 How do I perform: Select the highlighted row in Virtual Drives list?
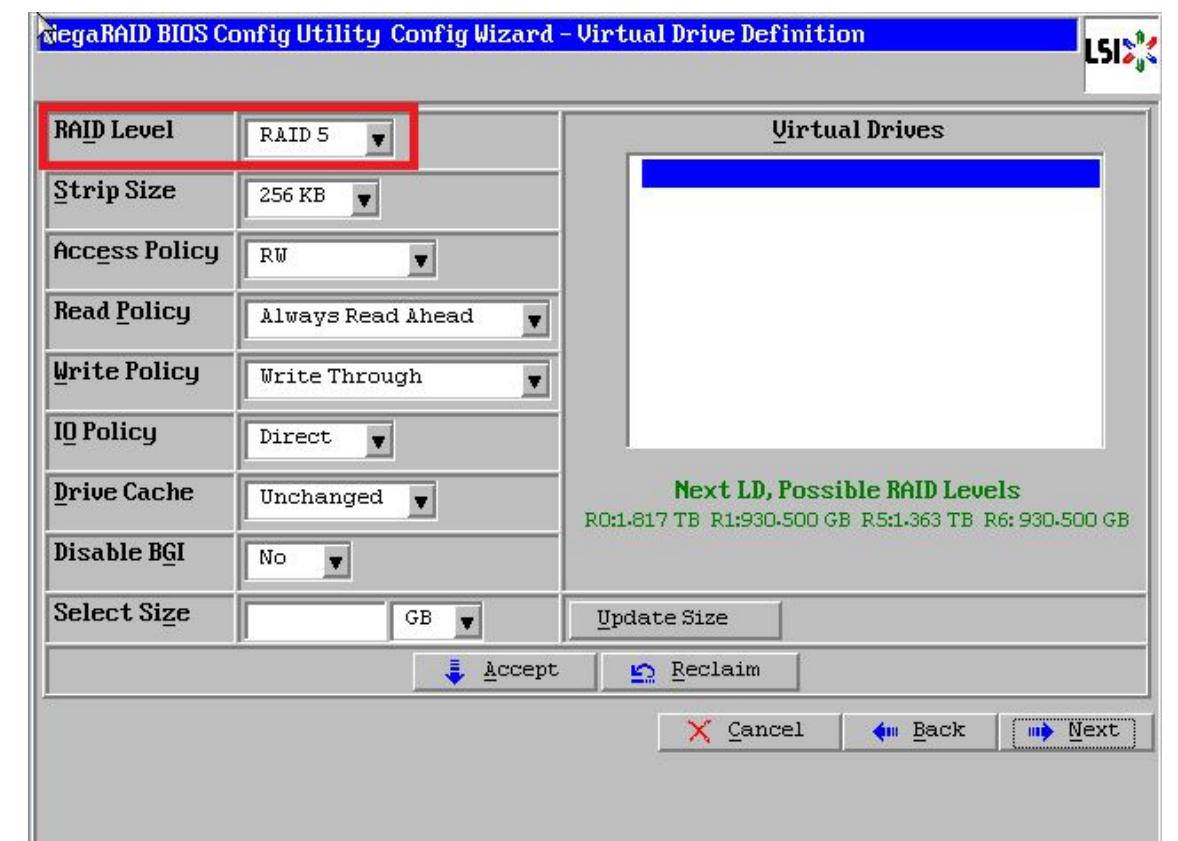[x=870, y=173]
